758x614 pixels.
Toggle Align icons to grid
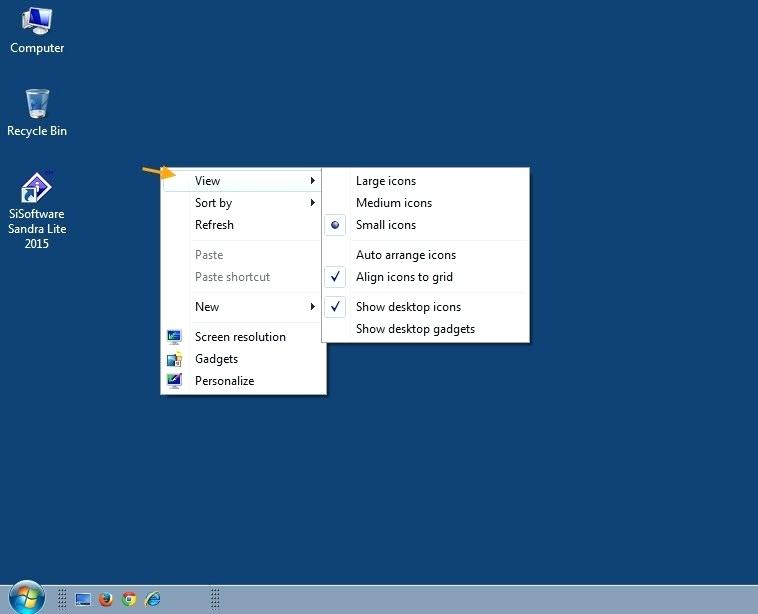(426, 277)
